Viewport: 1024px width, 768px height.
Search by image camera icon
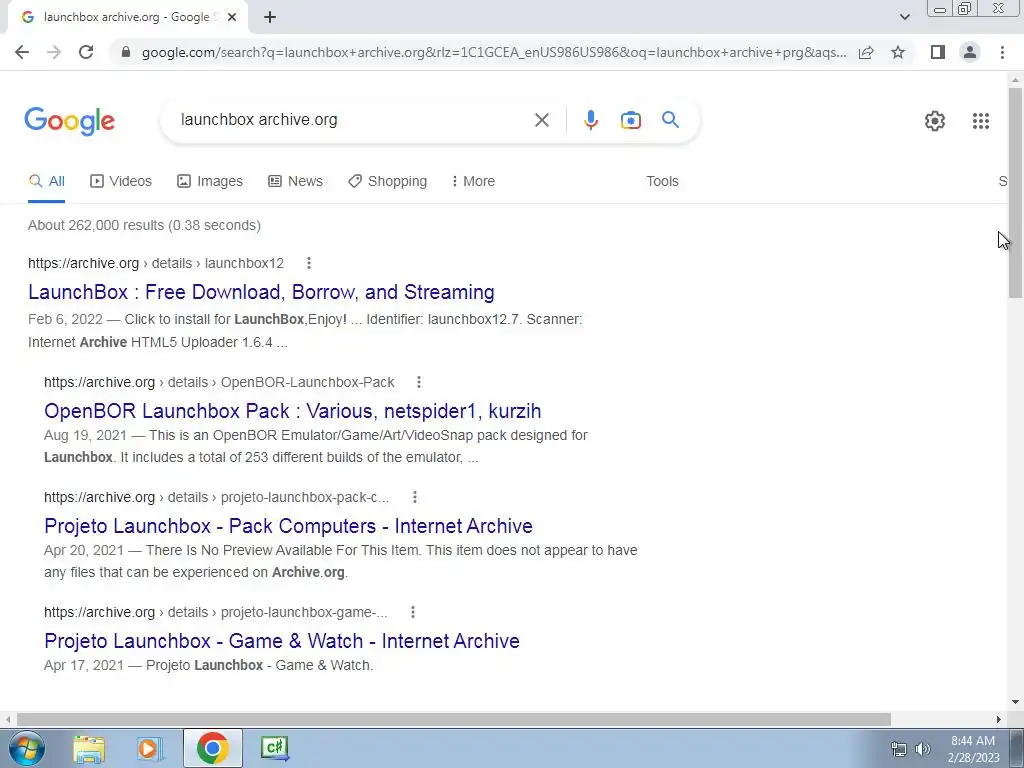[630, 120]
